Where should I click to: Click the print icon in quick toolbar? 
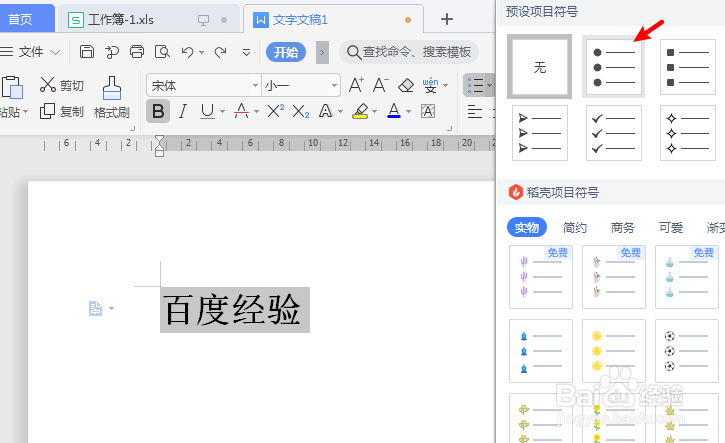coord(136,51)
